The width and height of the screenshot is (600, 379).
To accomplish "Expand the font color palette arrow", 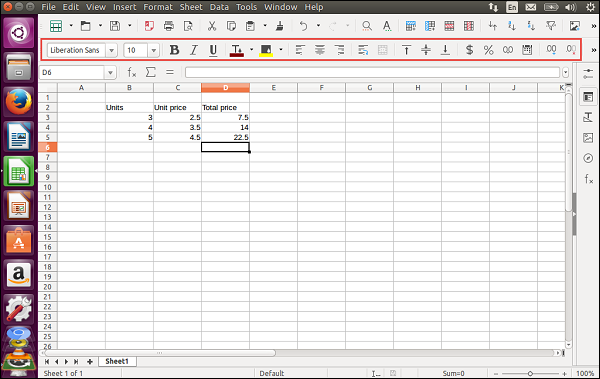I will [251, 49].
